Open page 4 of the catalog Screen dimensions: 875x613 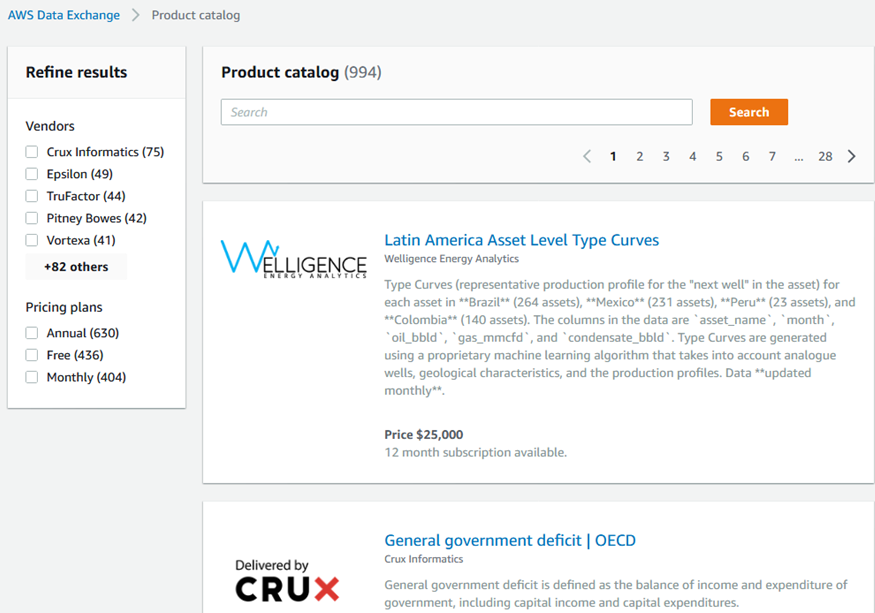tap(693, 156)
